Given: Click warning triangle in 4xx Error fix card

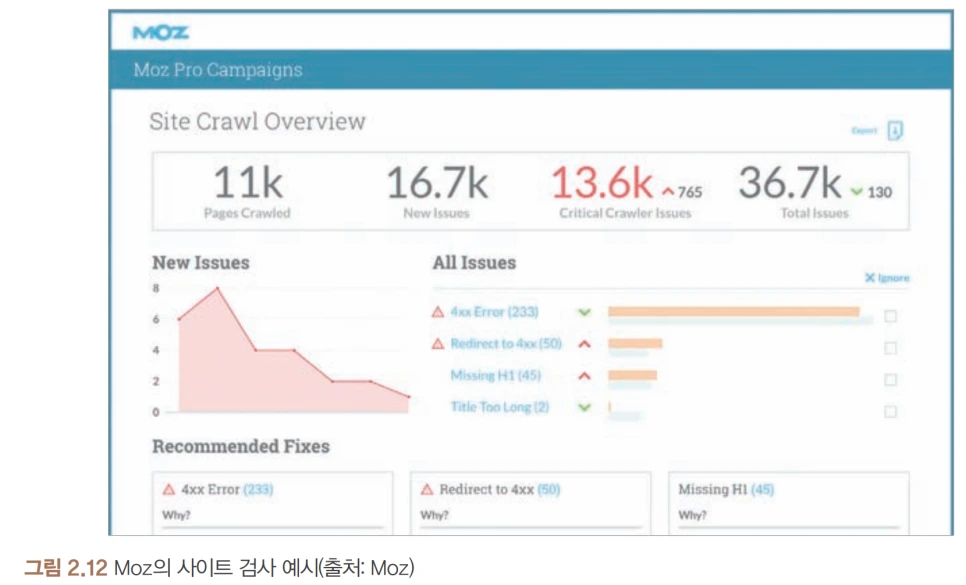Looking at the screenshot, I should click(169, 490).
